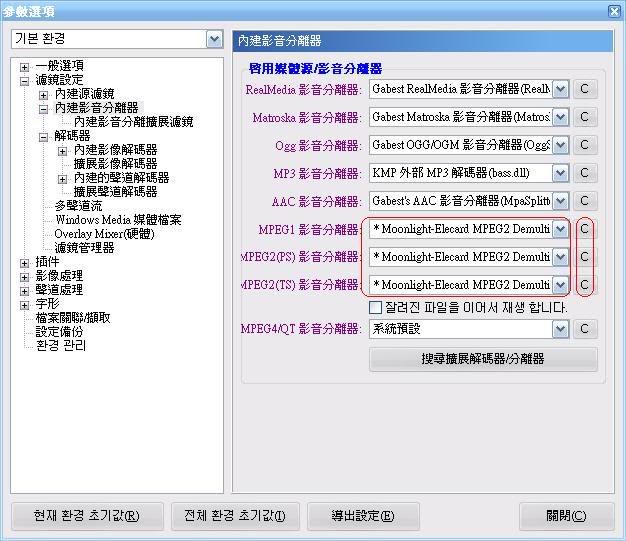Click the C button beside RealMedia splitter
Screen dimensions: 626x541
pos(584,89)
